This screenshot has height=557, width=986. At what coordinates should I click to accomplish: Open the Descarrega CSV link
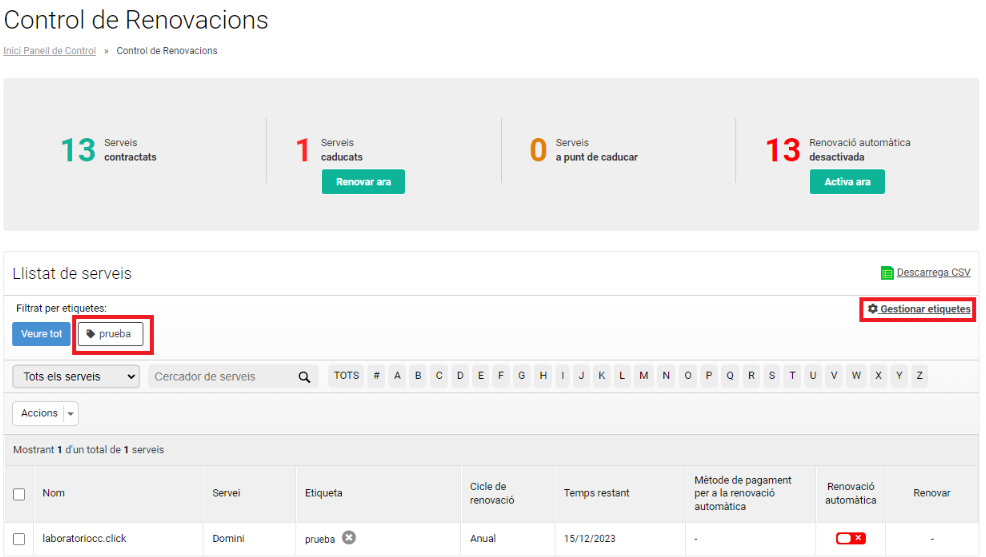click(933, 272)
